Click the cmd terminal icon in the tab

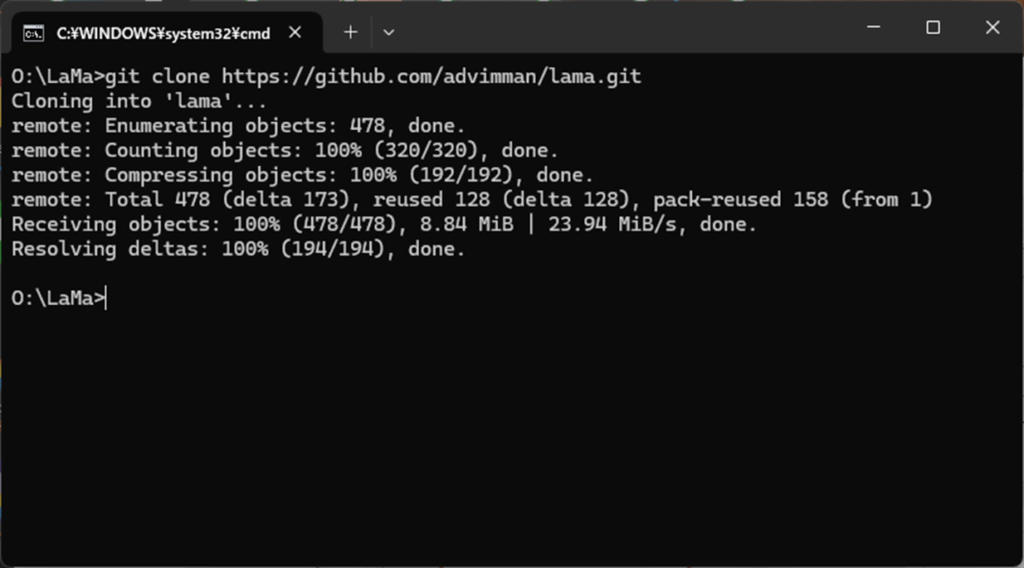pyautogui.click(x=33, y=33)
